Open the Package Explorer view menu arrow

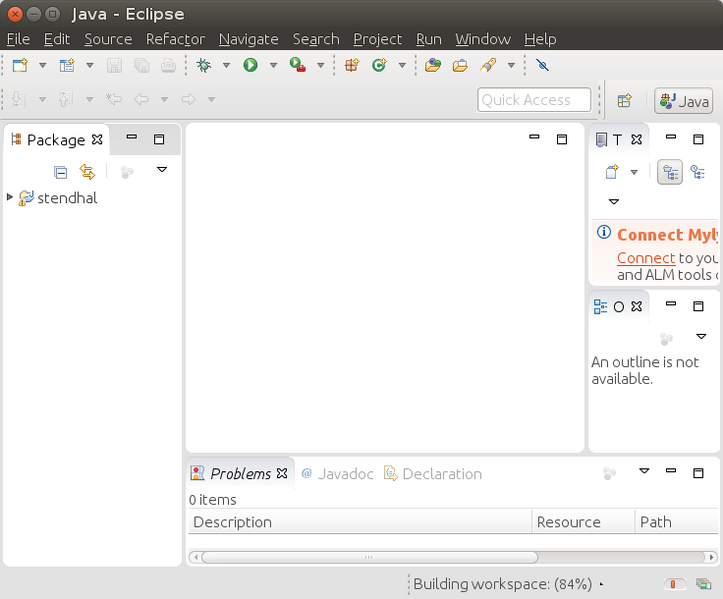point(162,171)
